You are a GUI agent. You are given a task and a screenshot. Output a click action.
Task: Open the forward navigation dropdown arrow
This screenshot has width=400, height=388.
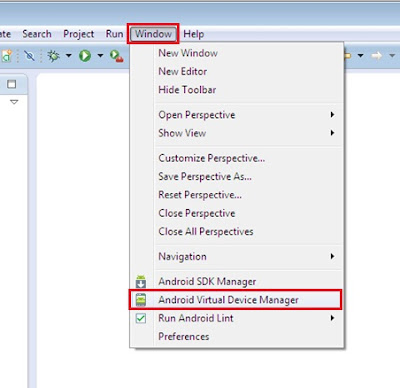tap(392, 55)
